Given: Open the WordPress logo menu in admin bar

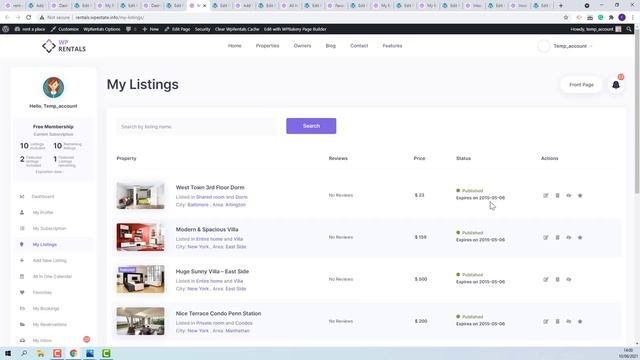Looking at the screenshot, I should coord(6,29).
